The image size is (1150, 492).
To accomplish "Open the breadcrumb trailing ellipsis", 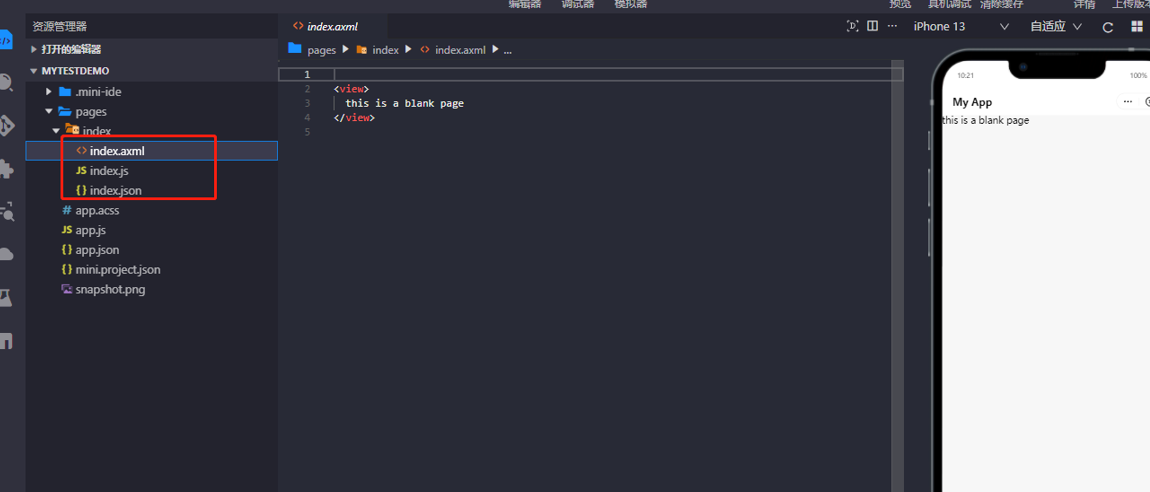I will coord(507,51).
